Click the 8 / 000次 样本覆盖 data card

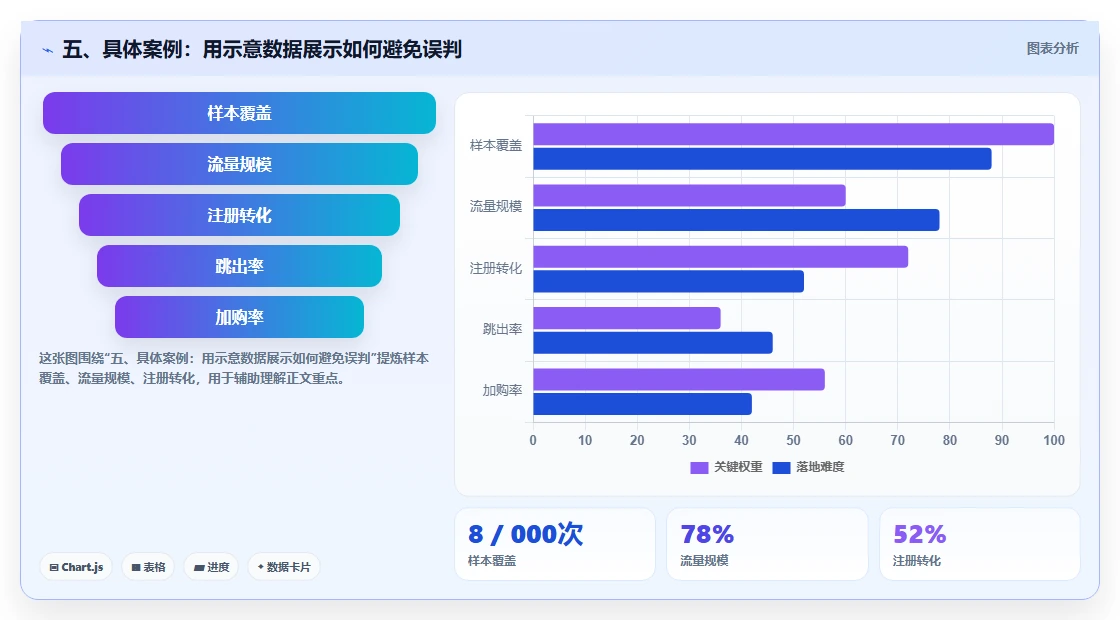coord(555,544)
